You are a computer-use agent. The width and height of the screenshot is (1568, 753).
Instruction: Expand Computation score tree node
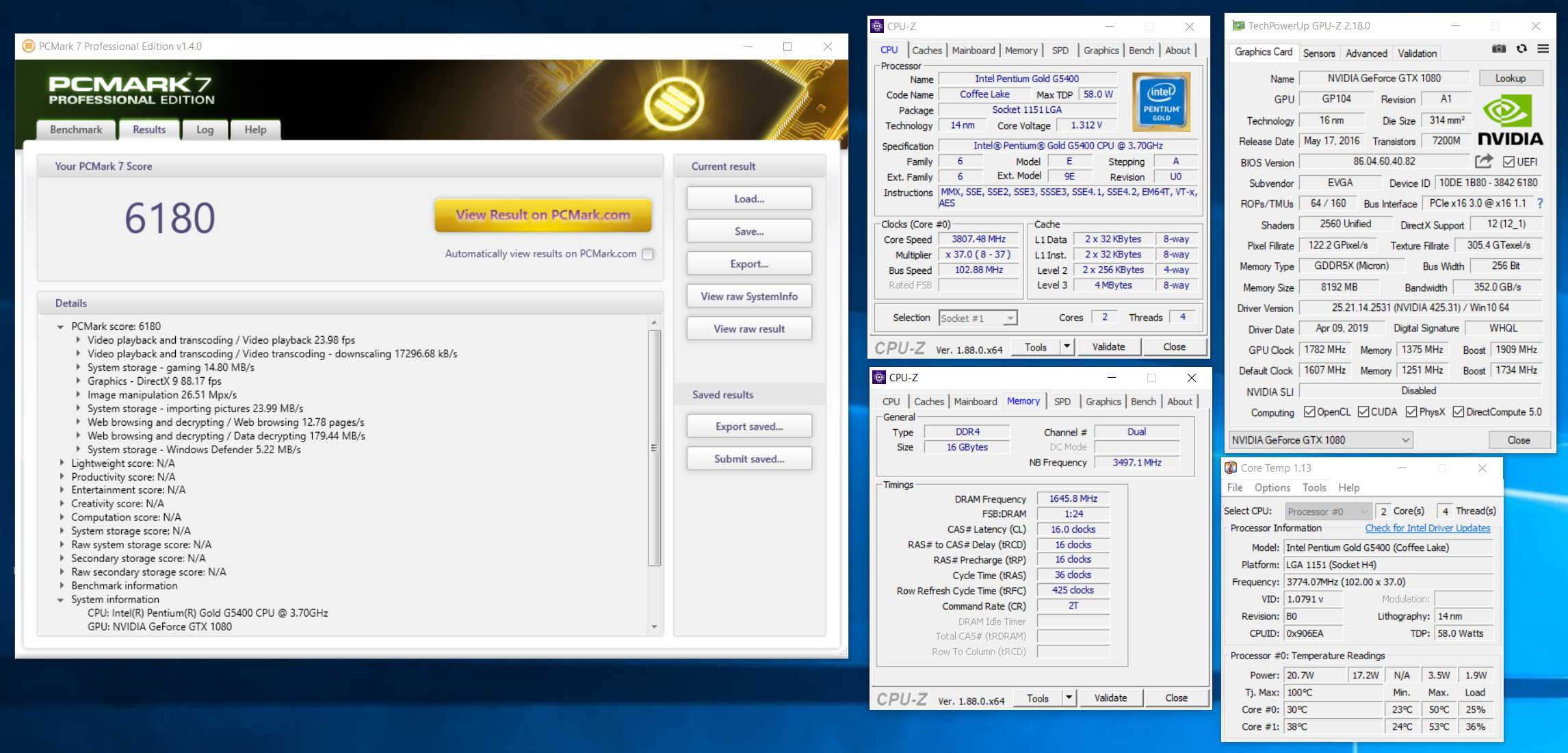[61, 518]
